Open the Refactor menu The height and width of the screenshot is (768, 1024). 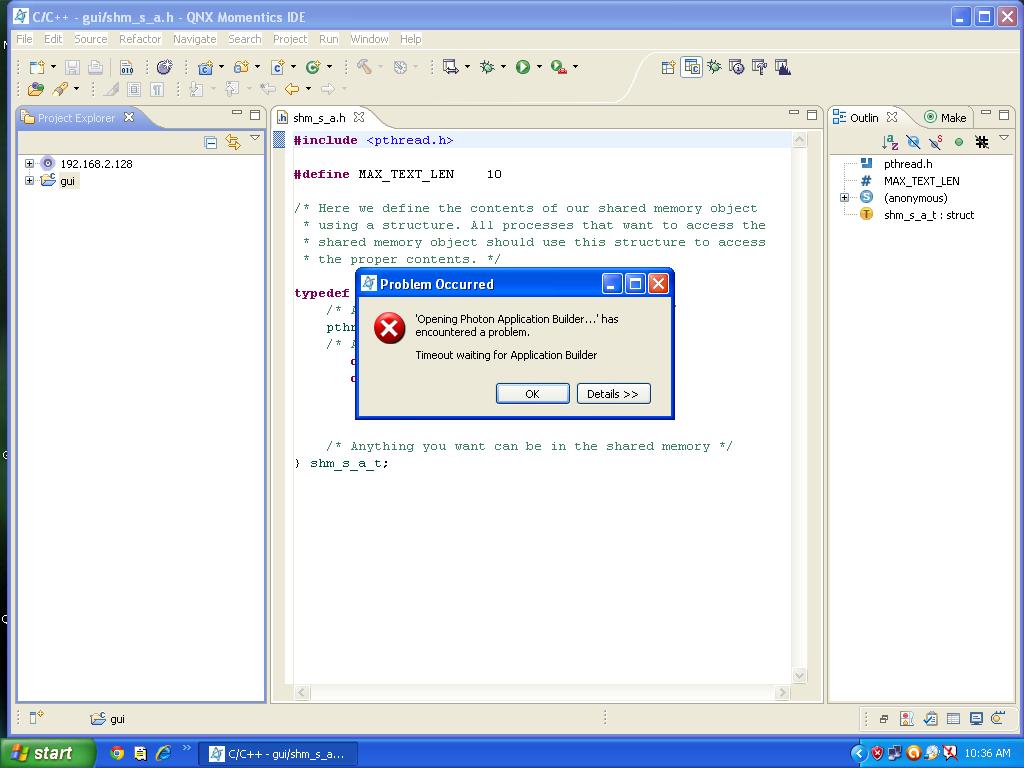coord(140,39)
